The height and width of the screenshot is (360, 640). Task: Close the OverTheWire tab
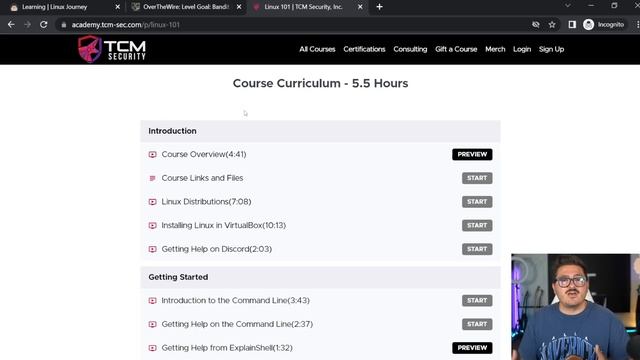239,7
